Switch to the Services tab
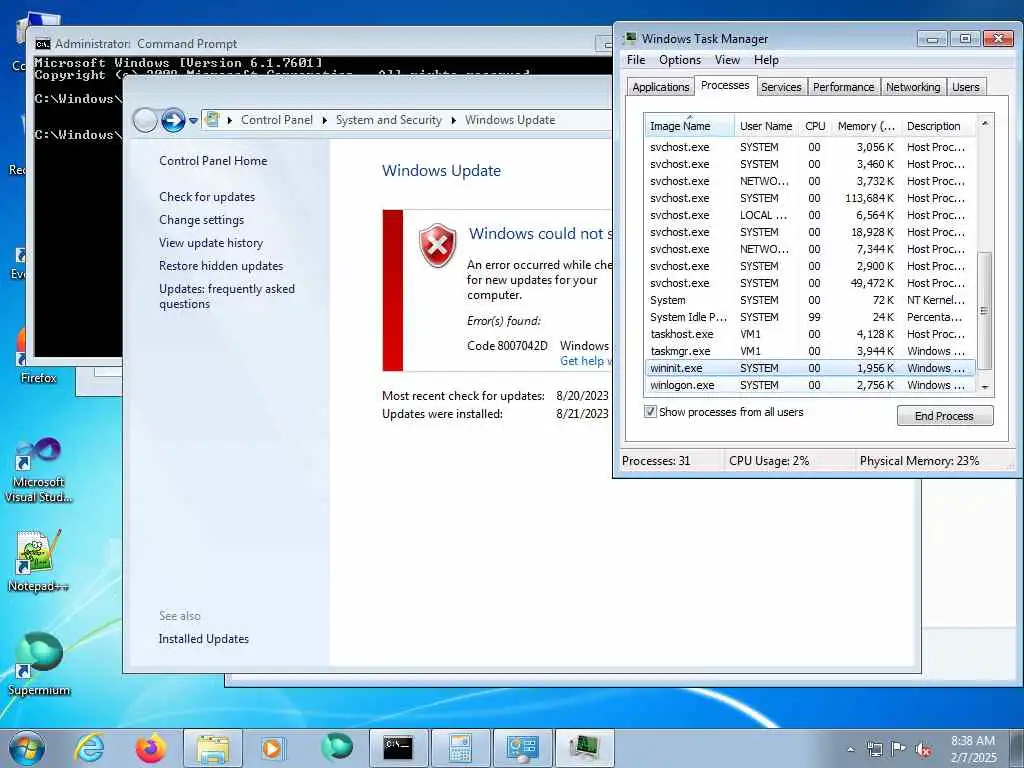The image size is (1024, 768). point(781,87)
